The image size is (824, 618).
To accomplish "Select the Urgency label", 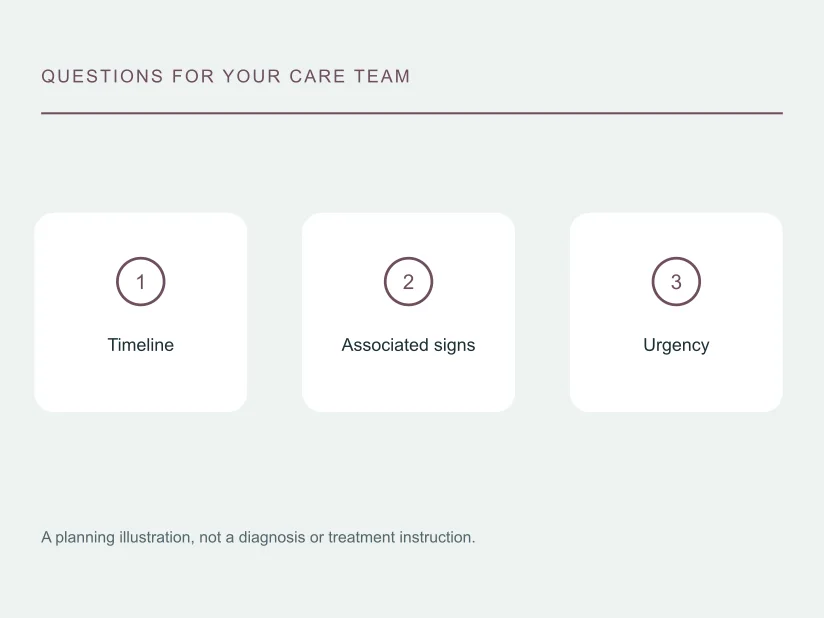I will pyautogui.click(x=676, y=346).
